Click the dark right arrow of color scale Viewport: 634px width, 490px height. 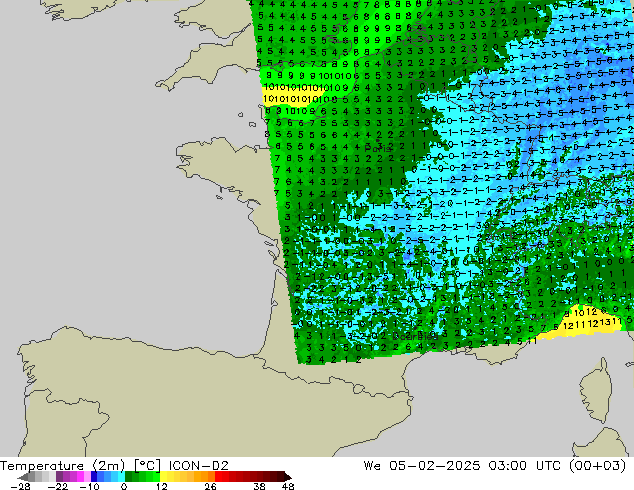pyautogui.click(x=288, y=477)
